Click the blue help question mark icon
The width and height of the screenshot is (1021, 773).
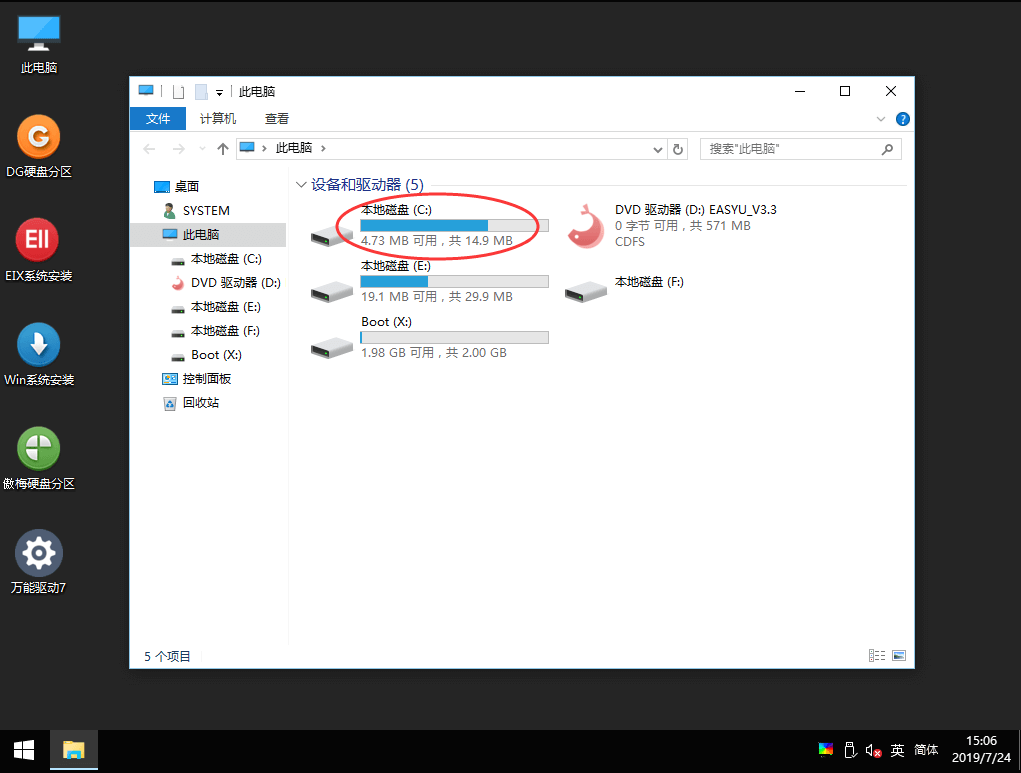pos(902,119)
